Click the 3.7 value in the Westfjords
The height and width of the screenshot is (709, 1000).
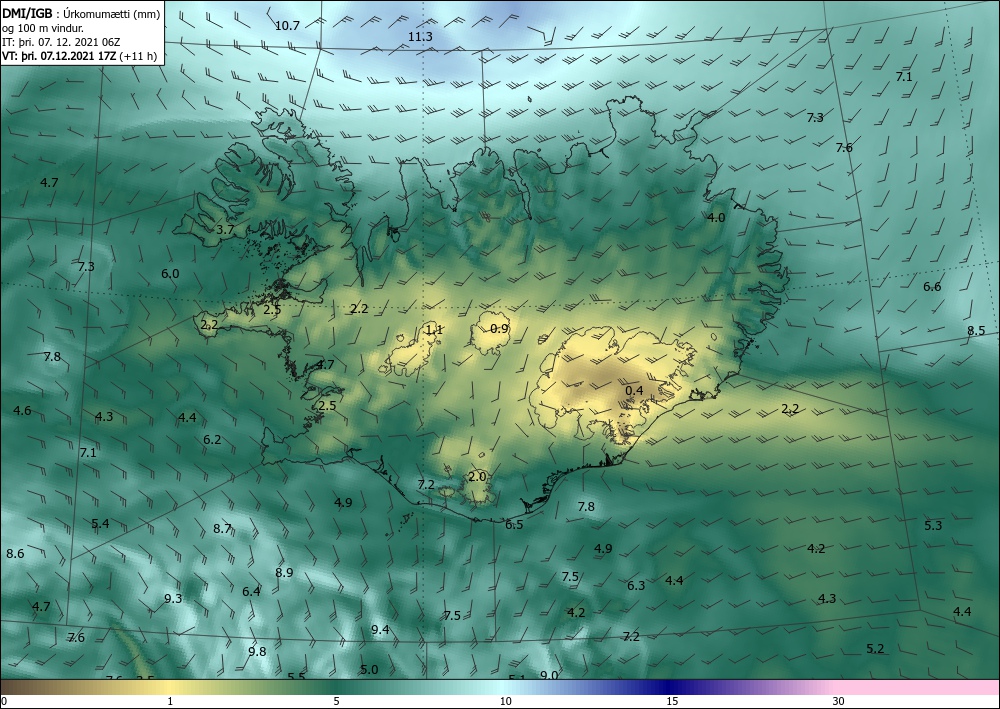[x=225, y=230]
